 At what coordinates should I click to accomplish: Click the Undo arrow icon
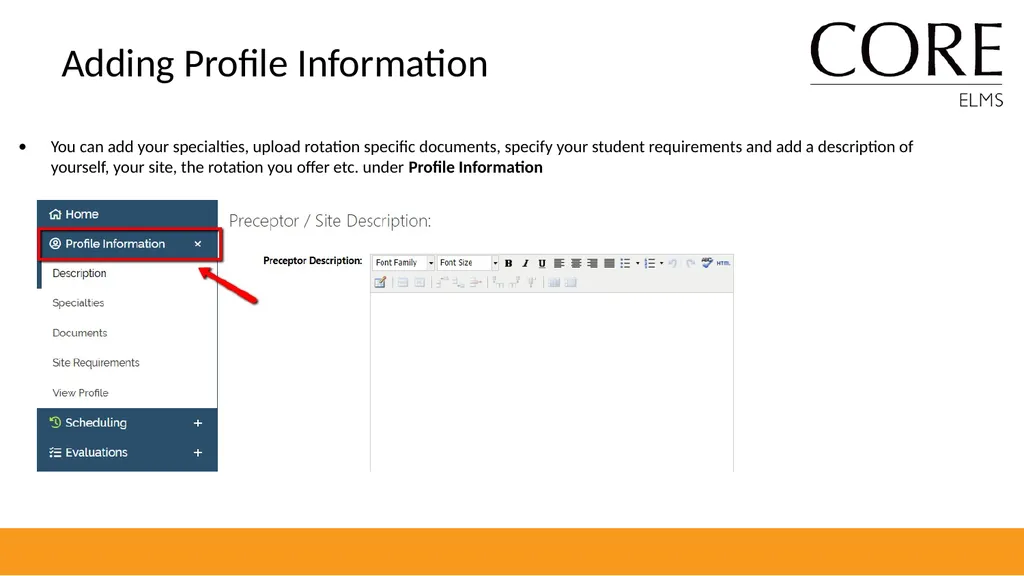[x=673, y=263]
